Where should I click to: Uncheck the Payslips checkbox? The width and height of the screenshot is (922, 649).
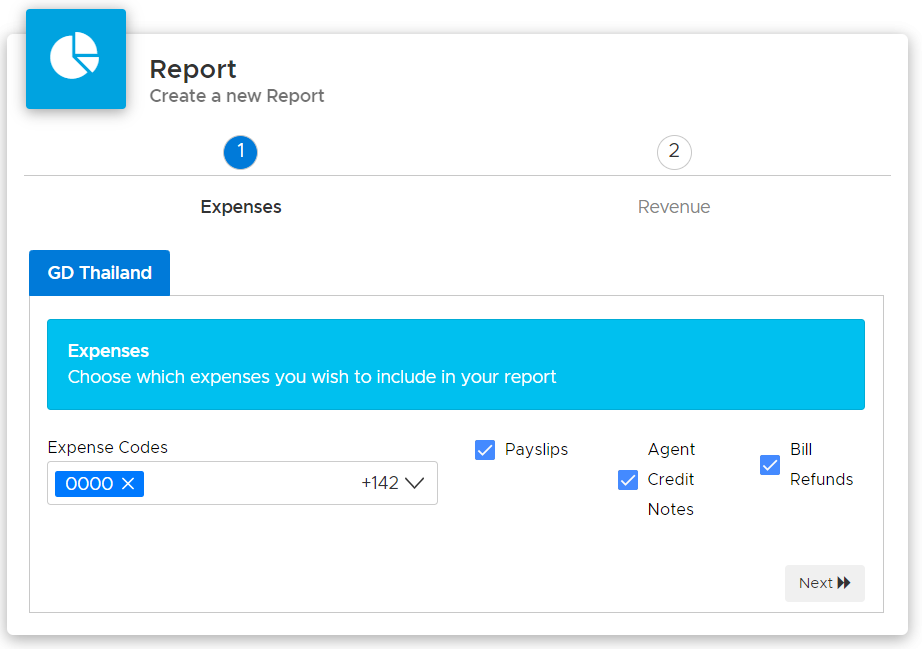pos(485,450)
